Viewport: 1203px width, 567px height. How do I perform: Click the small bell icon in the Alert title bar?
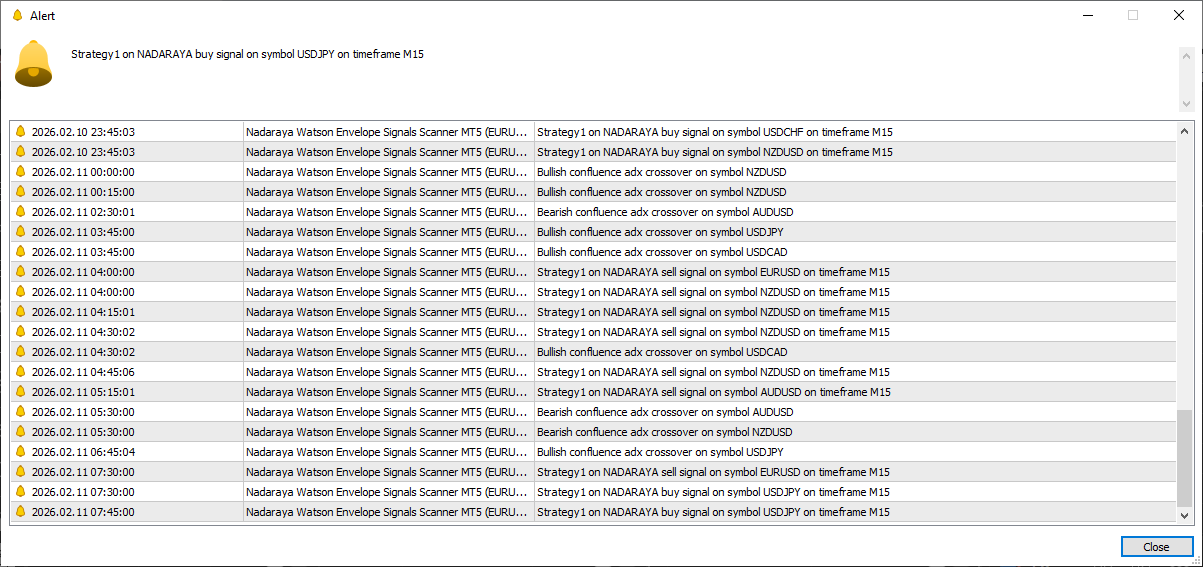pyautogui.click(x=16, y=15)
